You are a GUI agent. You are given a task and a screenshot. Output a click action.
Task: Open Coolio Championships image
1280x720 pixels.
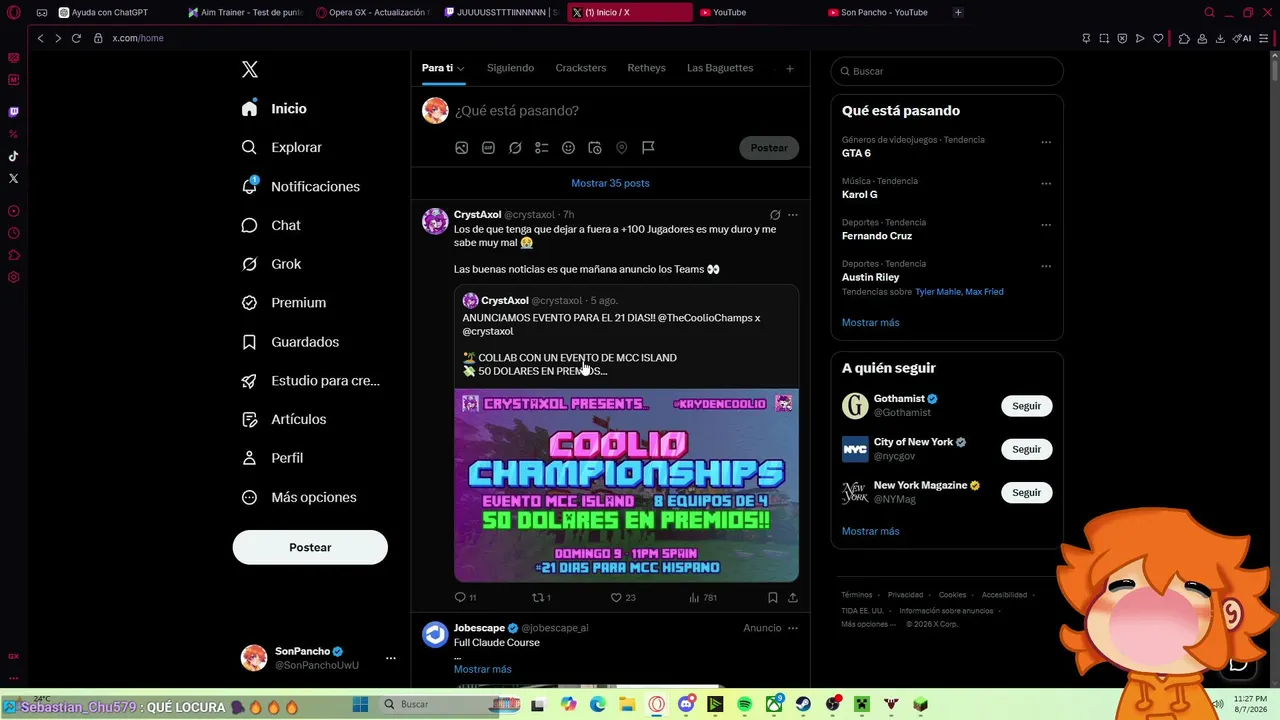pos(626,485)
